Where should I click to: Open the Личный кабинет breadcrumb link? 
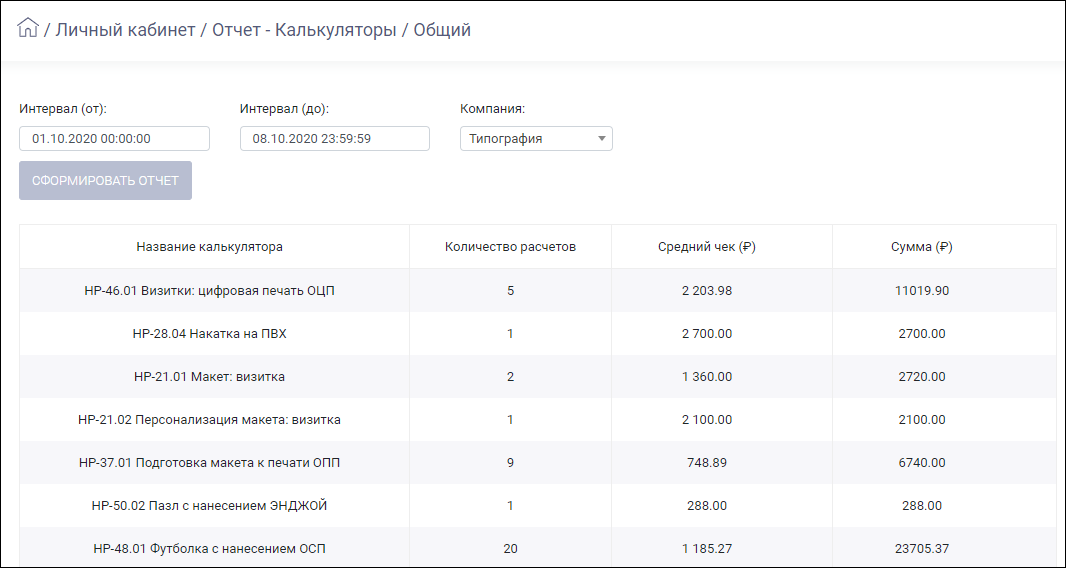point(125,30)
